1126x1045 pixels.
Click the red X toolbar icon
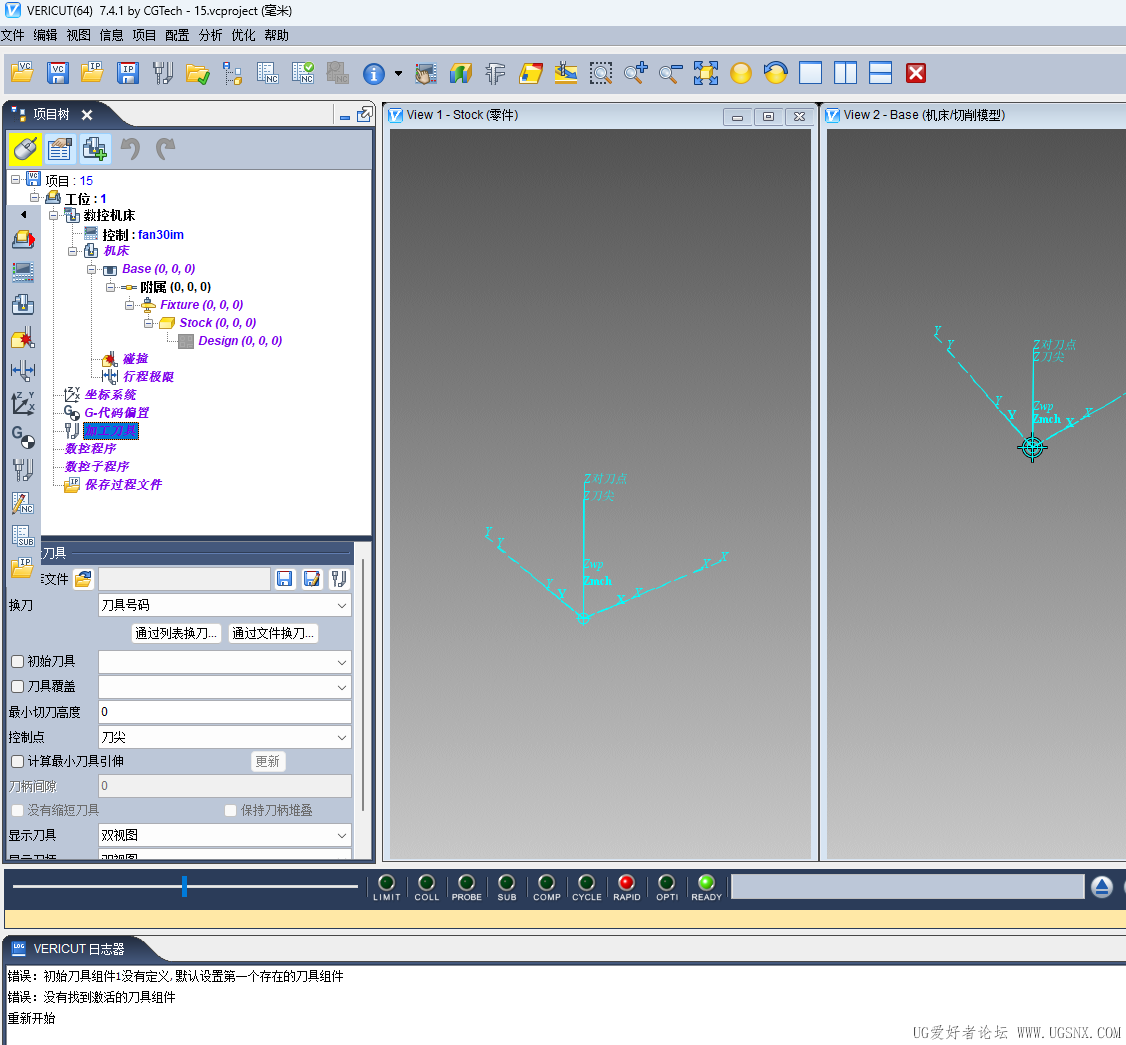tap(916, 73)
